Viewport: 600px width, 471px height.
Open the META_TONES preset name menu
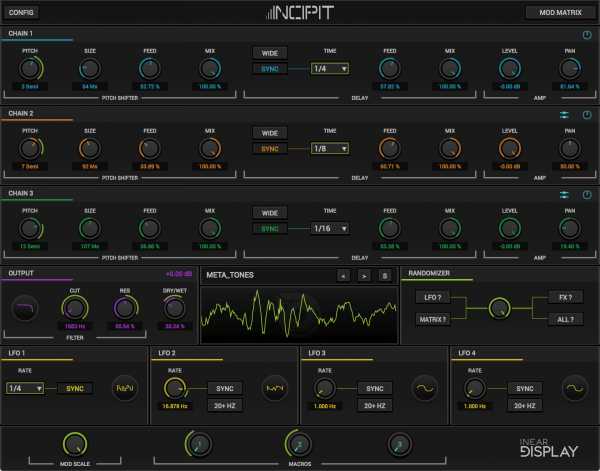(x=230, y=275)
